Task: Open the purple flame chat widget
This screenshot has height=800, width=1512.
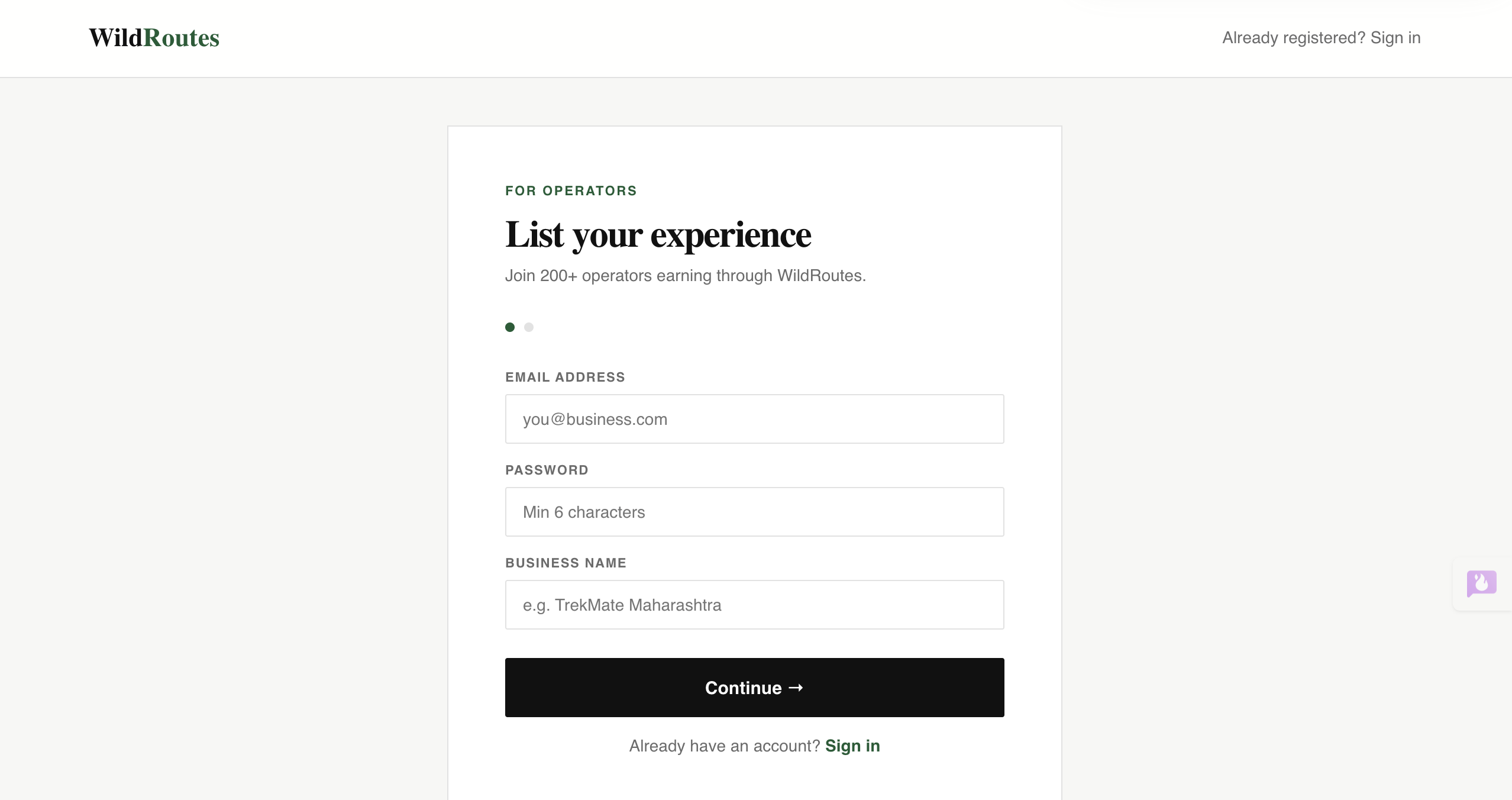Action: [1482, 584]
